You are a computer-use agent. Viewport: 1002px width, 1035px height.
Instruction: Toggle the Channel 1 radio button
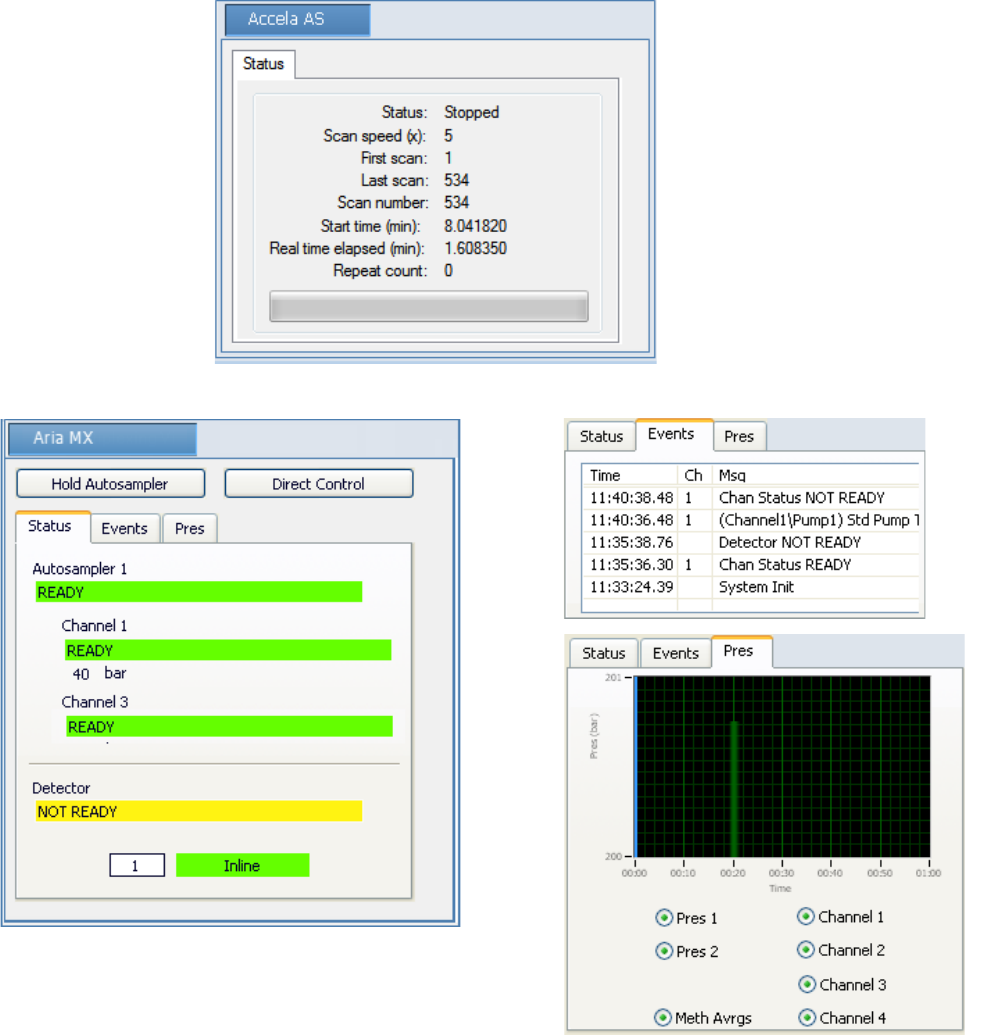pos(805,916)
